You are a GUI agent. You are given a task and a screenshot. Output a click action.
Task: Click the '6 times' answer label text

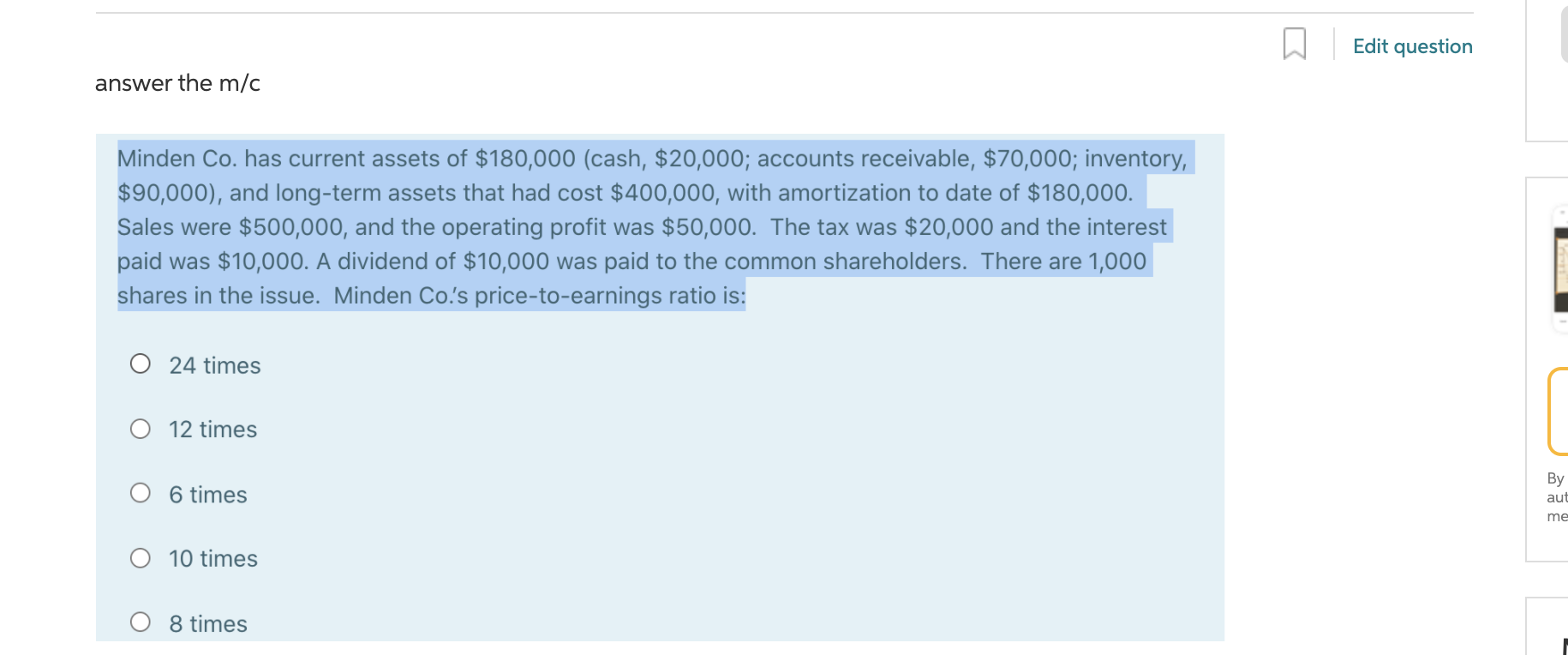207,493
